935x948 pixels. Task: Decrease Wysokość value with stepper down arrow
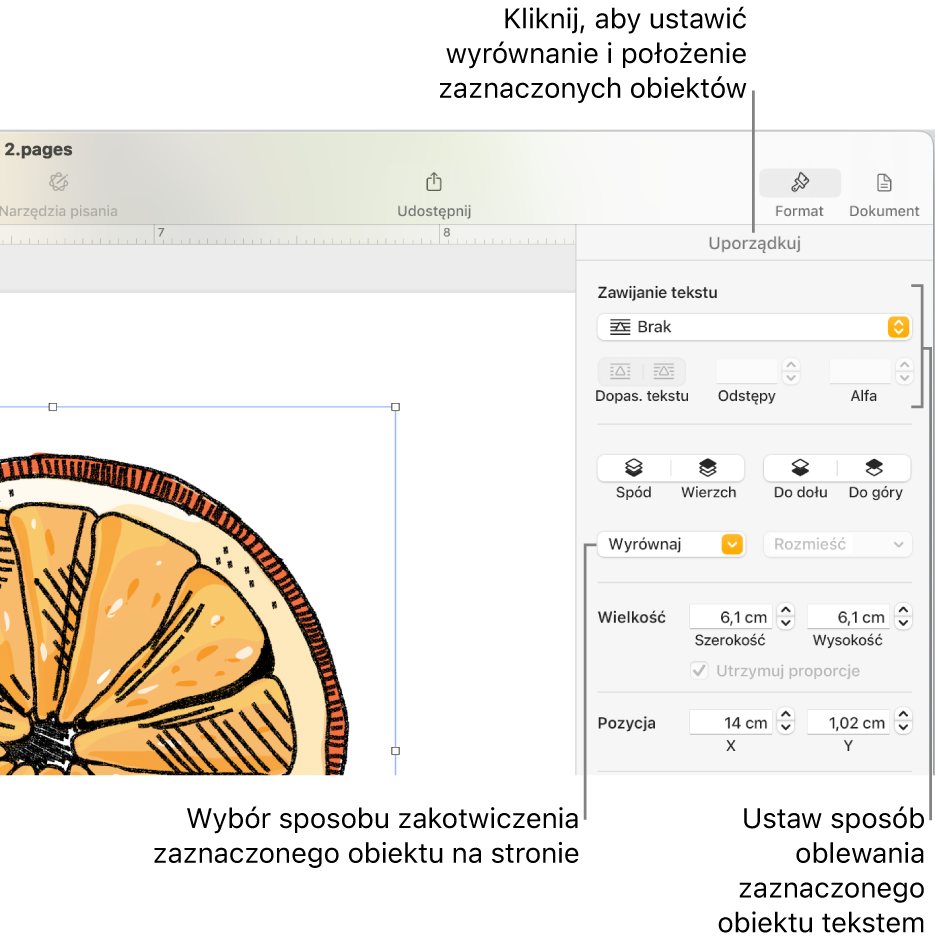click(903, 623)
